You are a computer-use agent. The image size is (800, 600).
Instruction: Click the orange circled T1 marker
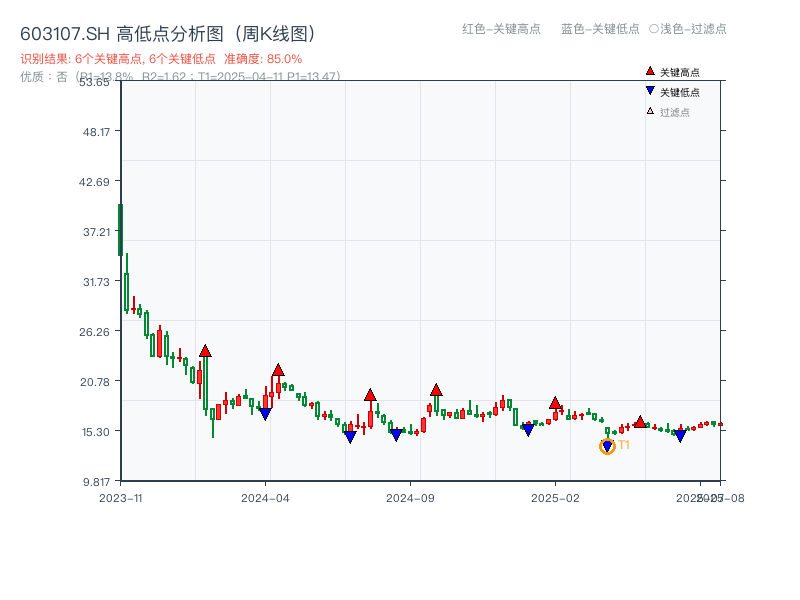[x=607, y=446]
